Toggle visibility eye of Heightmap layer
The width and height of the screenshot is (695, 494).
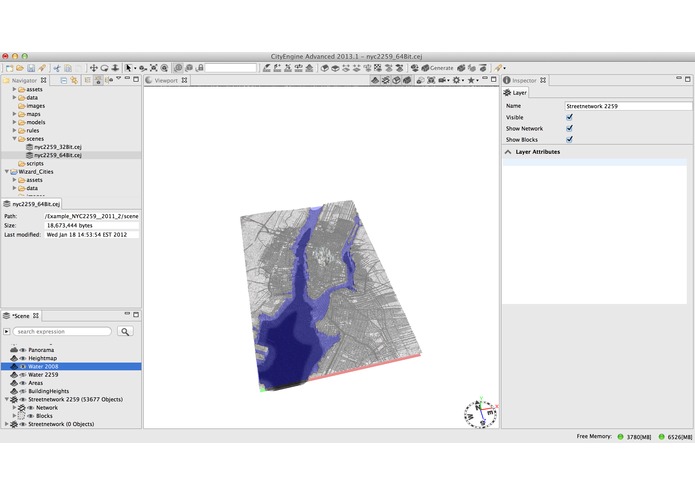(23, 358)
